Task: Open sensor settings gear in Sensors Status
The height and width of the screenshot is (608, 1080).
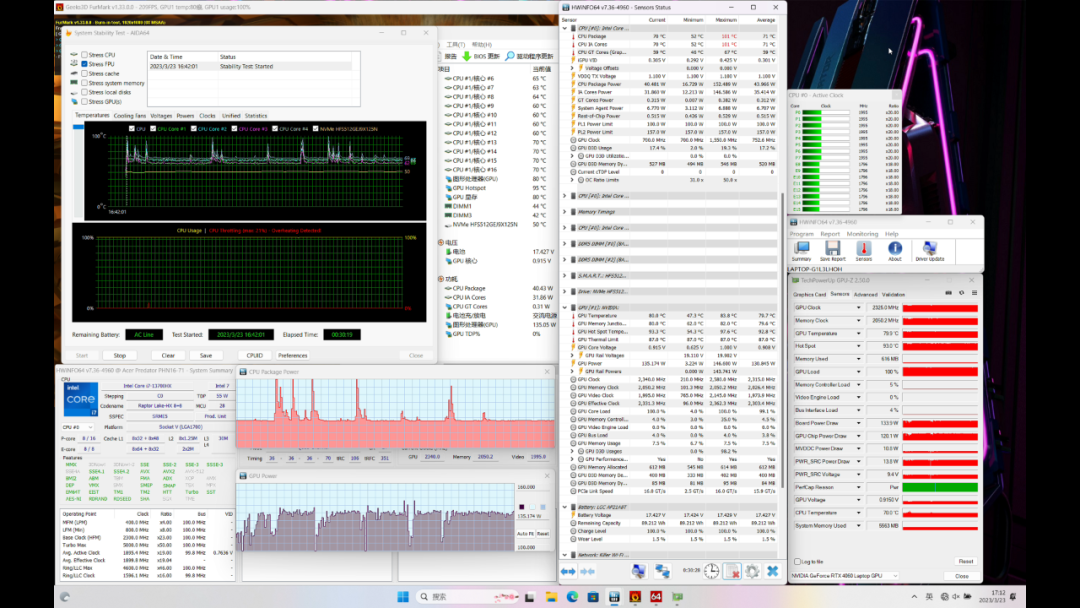Action: tap(752, 571)
